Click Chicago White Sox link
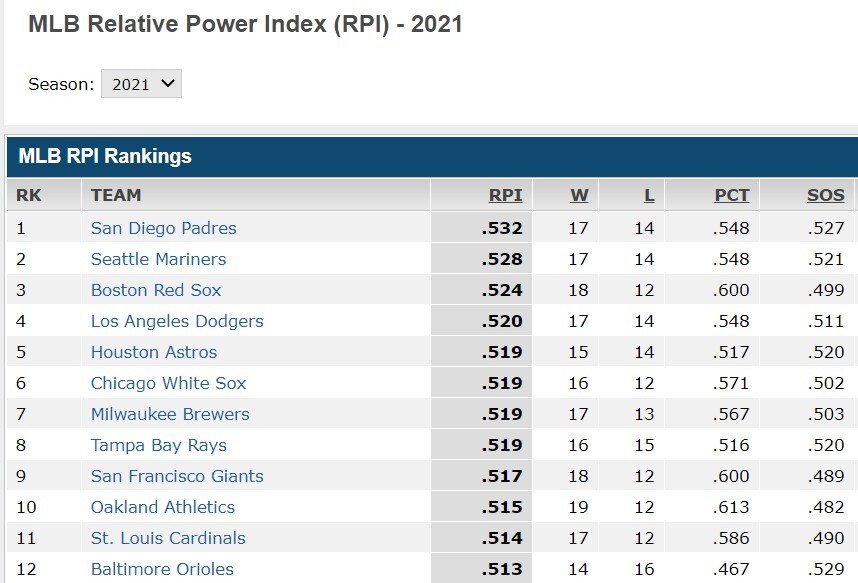The width and height of the screenshot is (858, 583). pyautogui.click(x=168, y=383)
